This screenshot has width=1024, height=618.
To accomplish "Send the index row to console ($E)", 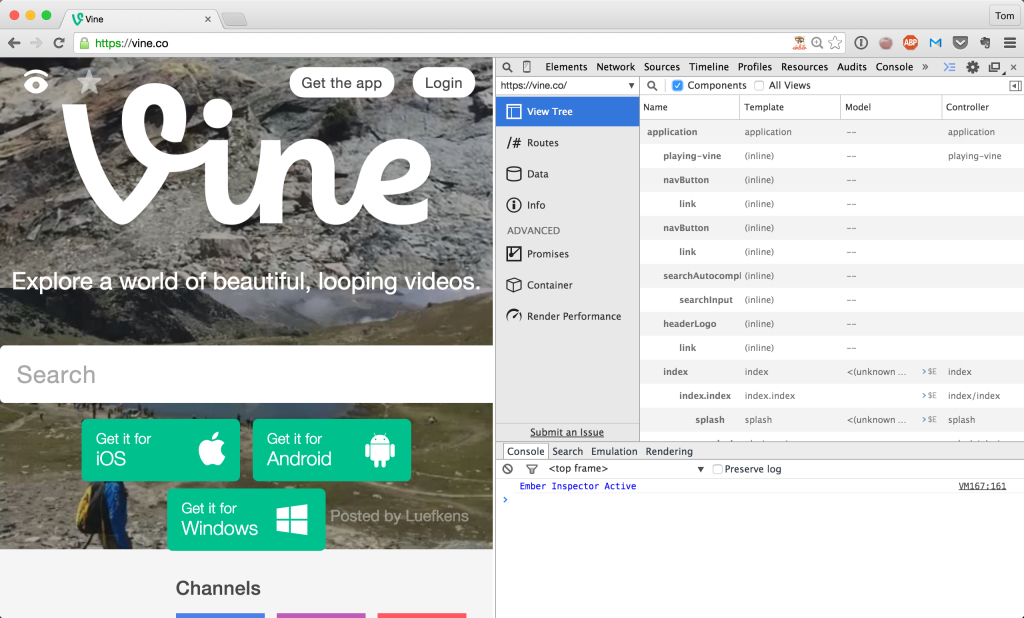I will pos(929,372).
